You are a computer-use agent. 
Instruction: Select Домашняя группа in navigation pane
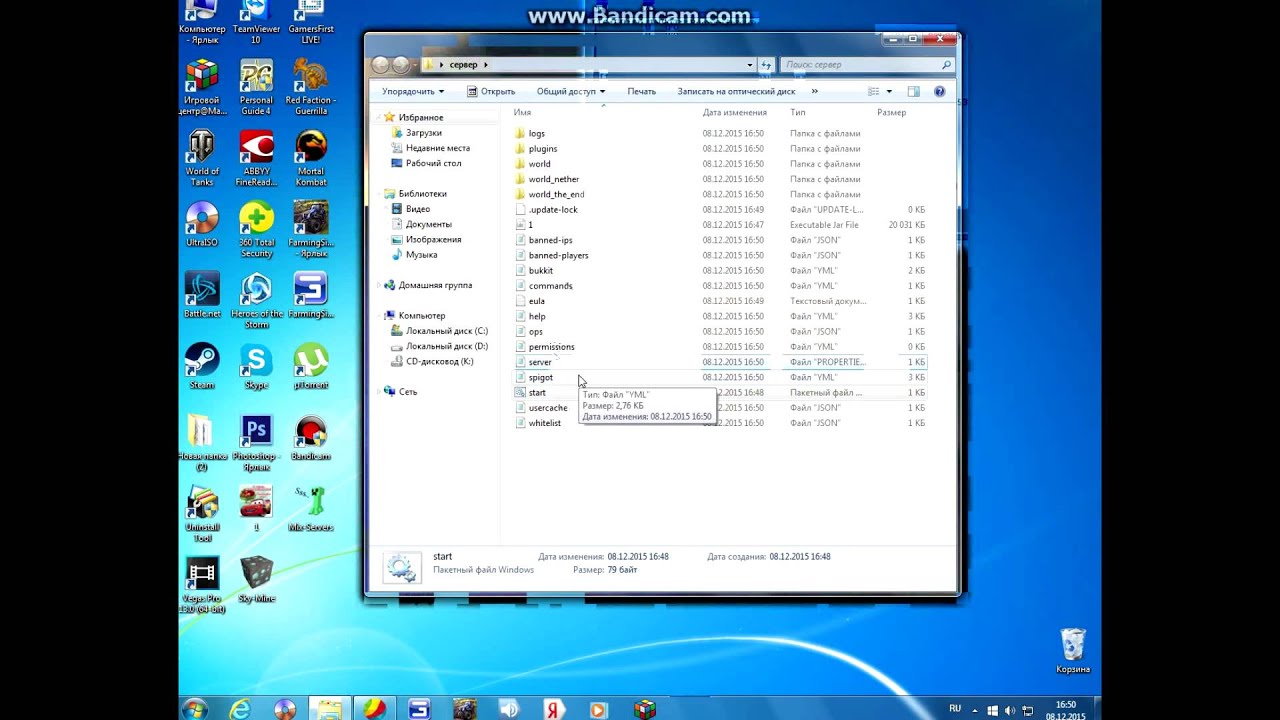434,285
